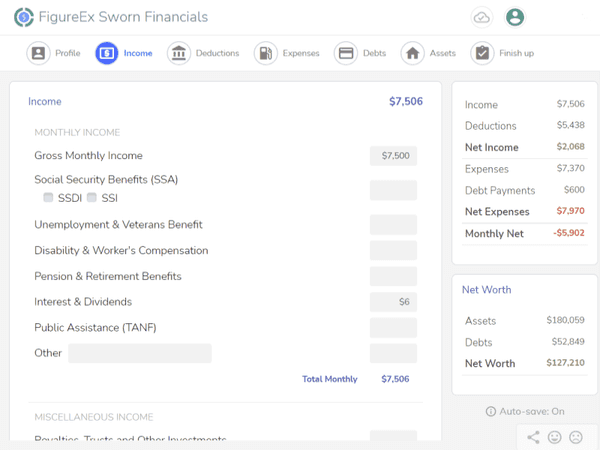Click the share icon at bottom right
The height and width of the screenshot is (450, 600).
pos(533,437)
